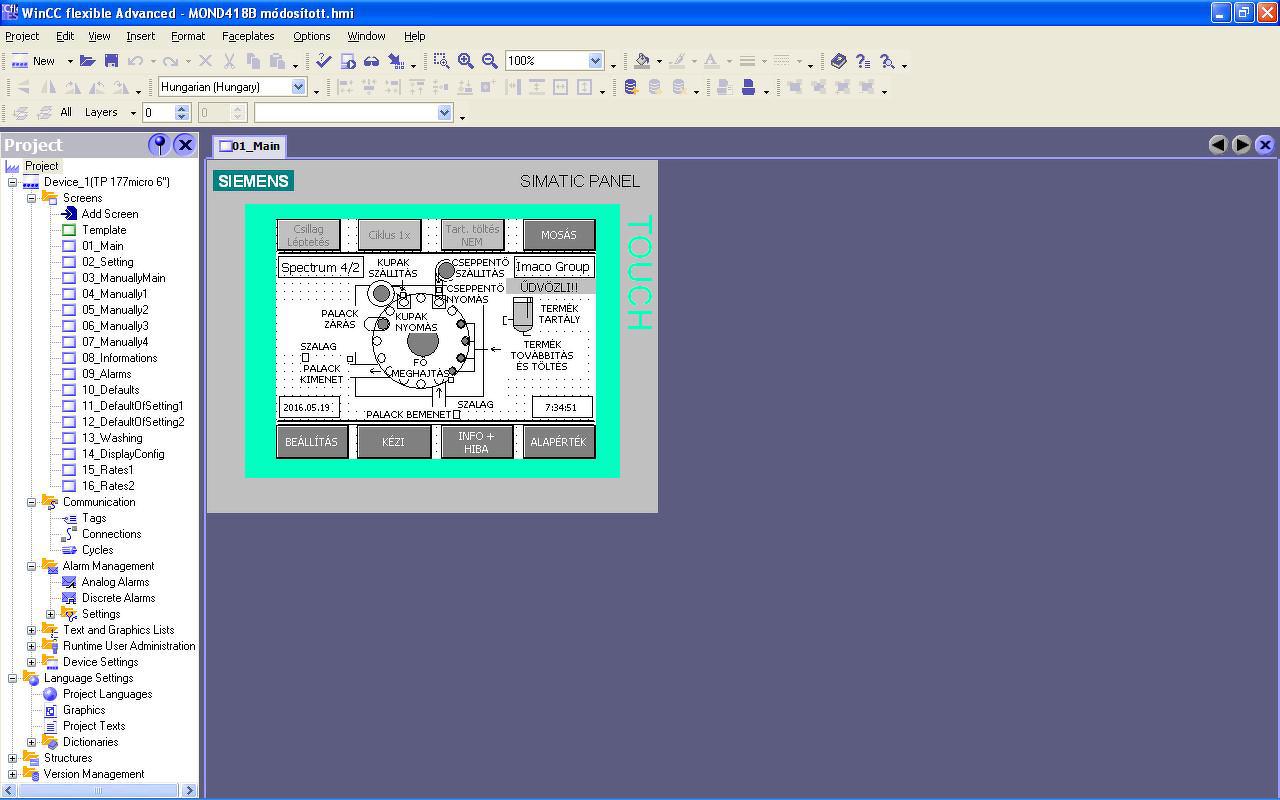Close the 01_Main editor with X button
This screenshot has height=800, width=1280.
coord(1265,145)
